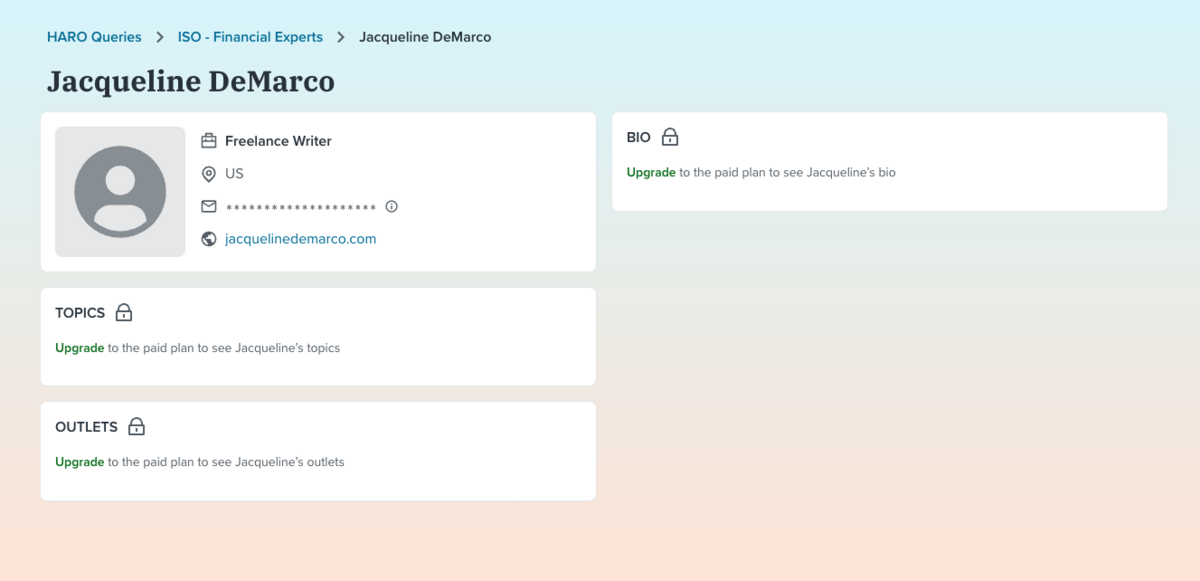This screenshot has width=1200, height=581.
Task: Open the jacquelinedemarco.com website link
Action: [x=300, y=239]
